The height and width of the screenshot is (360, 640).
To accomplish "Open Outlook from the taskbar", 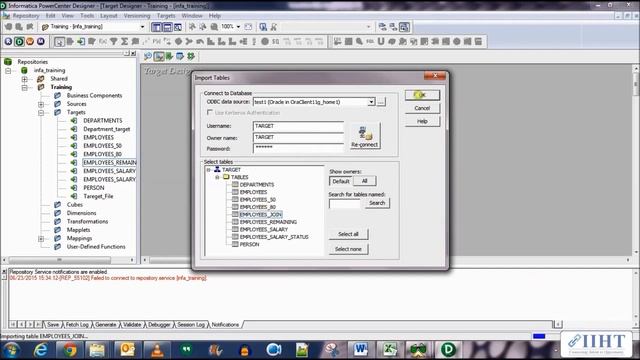I will click(127, 350).
